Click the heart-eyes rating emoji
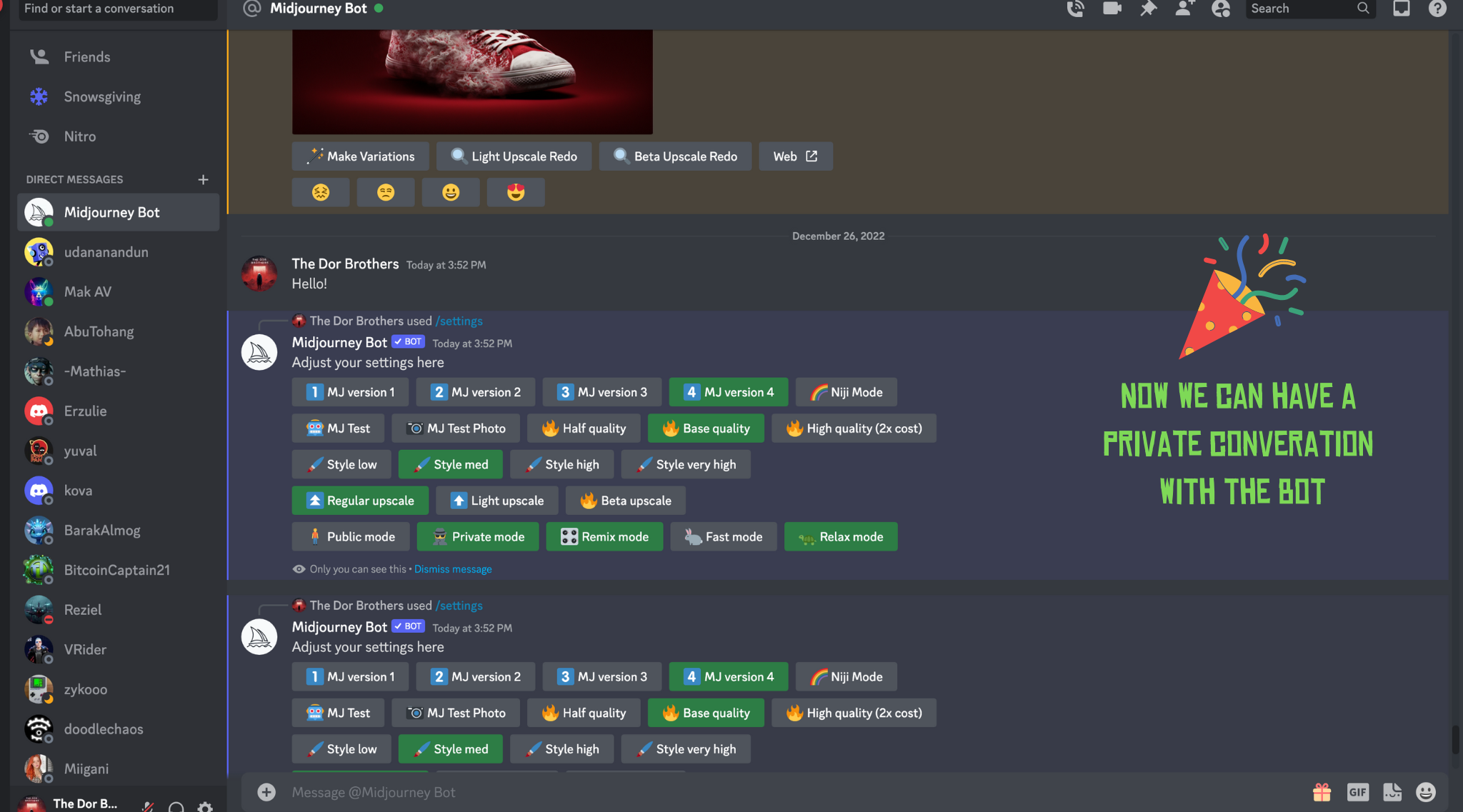The width and height of the screenshot is (1463, 812). tap(516, 192)
